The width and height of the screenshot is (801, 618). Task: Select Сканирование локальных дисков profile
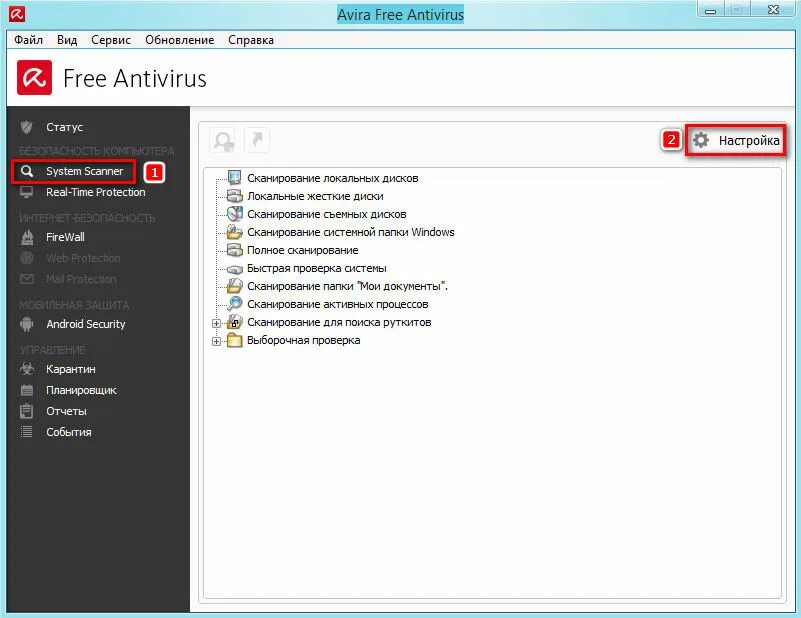click(333, 178)
